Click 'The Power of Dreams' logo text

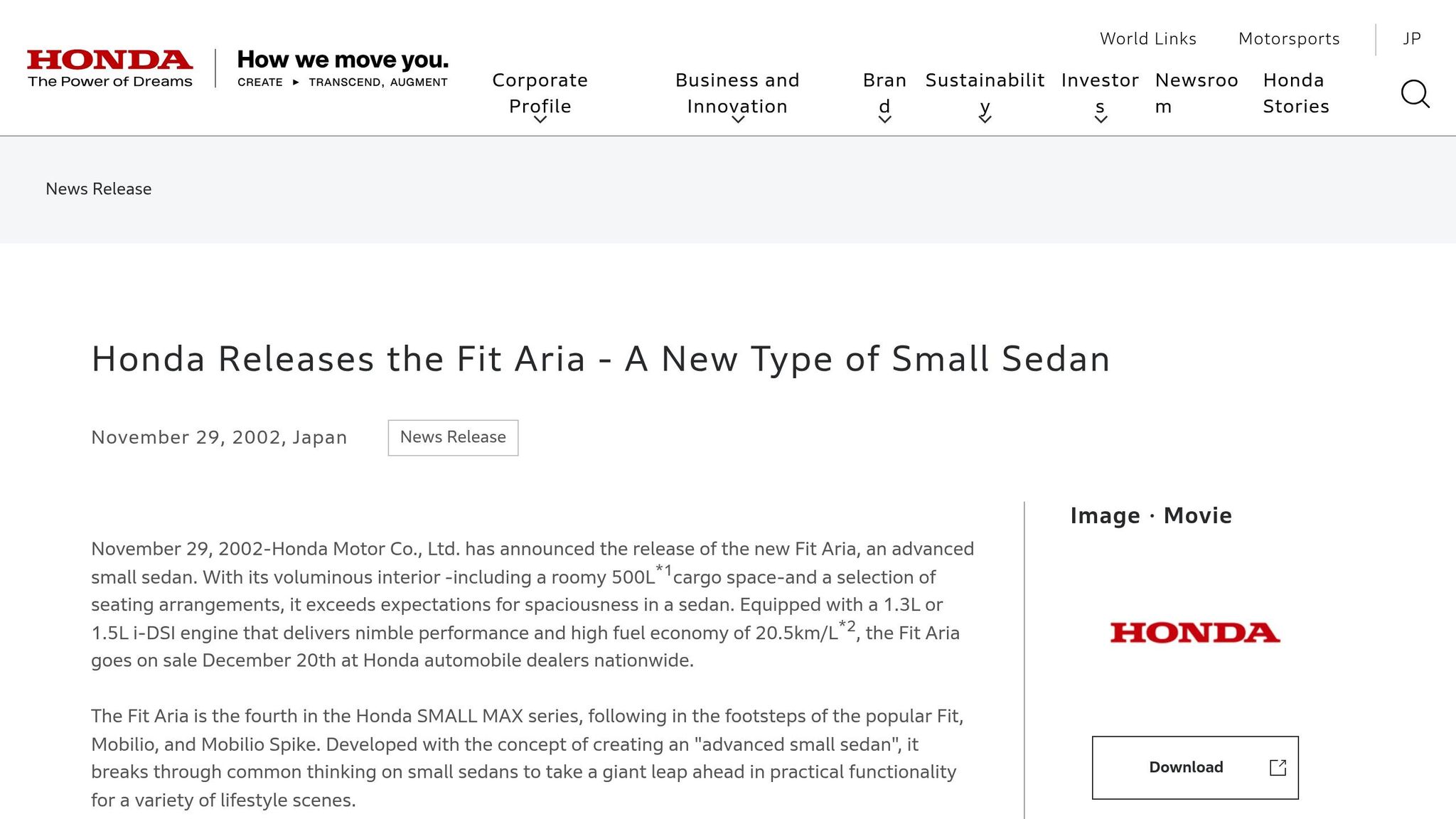tap(112, 82)
